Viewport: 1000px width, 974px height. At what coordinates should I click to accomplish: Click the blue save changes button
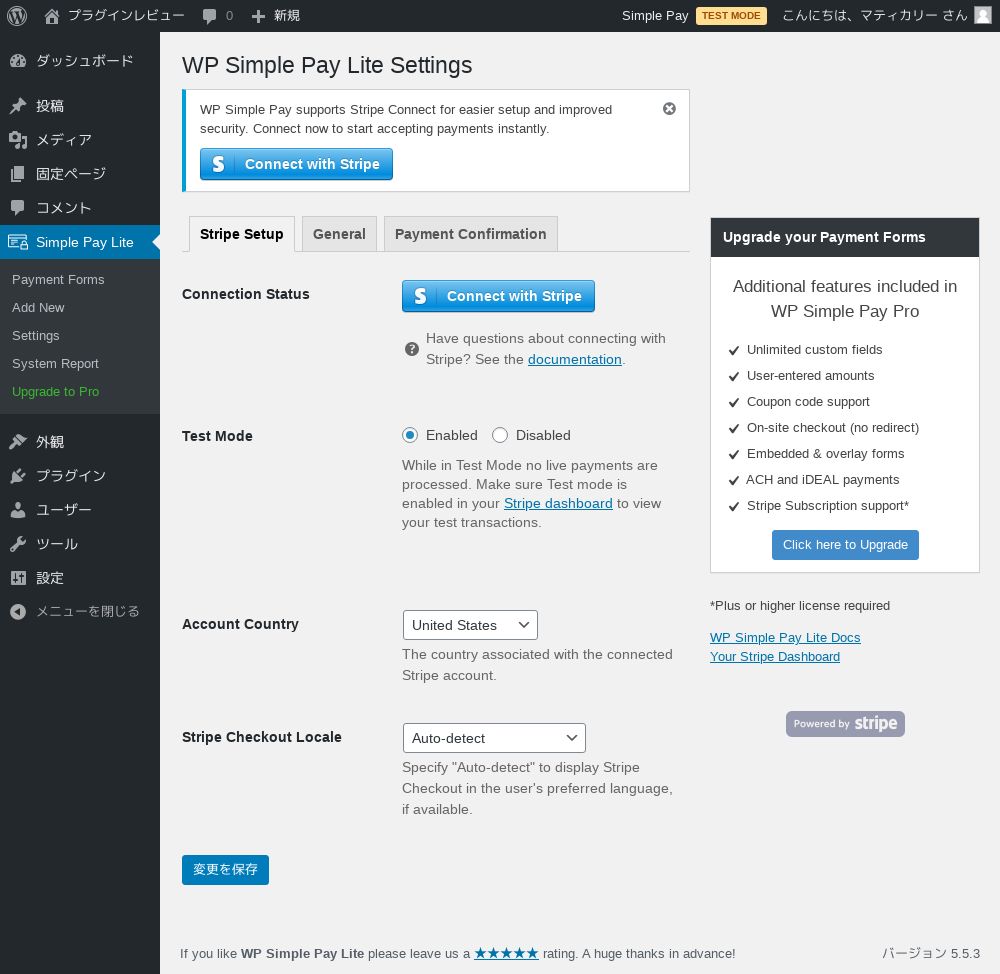pyautogui.click(x=225, y=869)
